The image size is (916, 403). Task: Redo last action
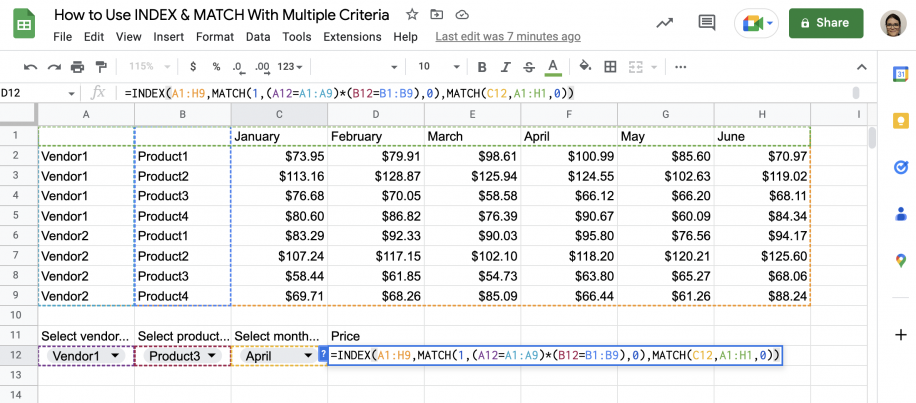click(x=54, y=67)
